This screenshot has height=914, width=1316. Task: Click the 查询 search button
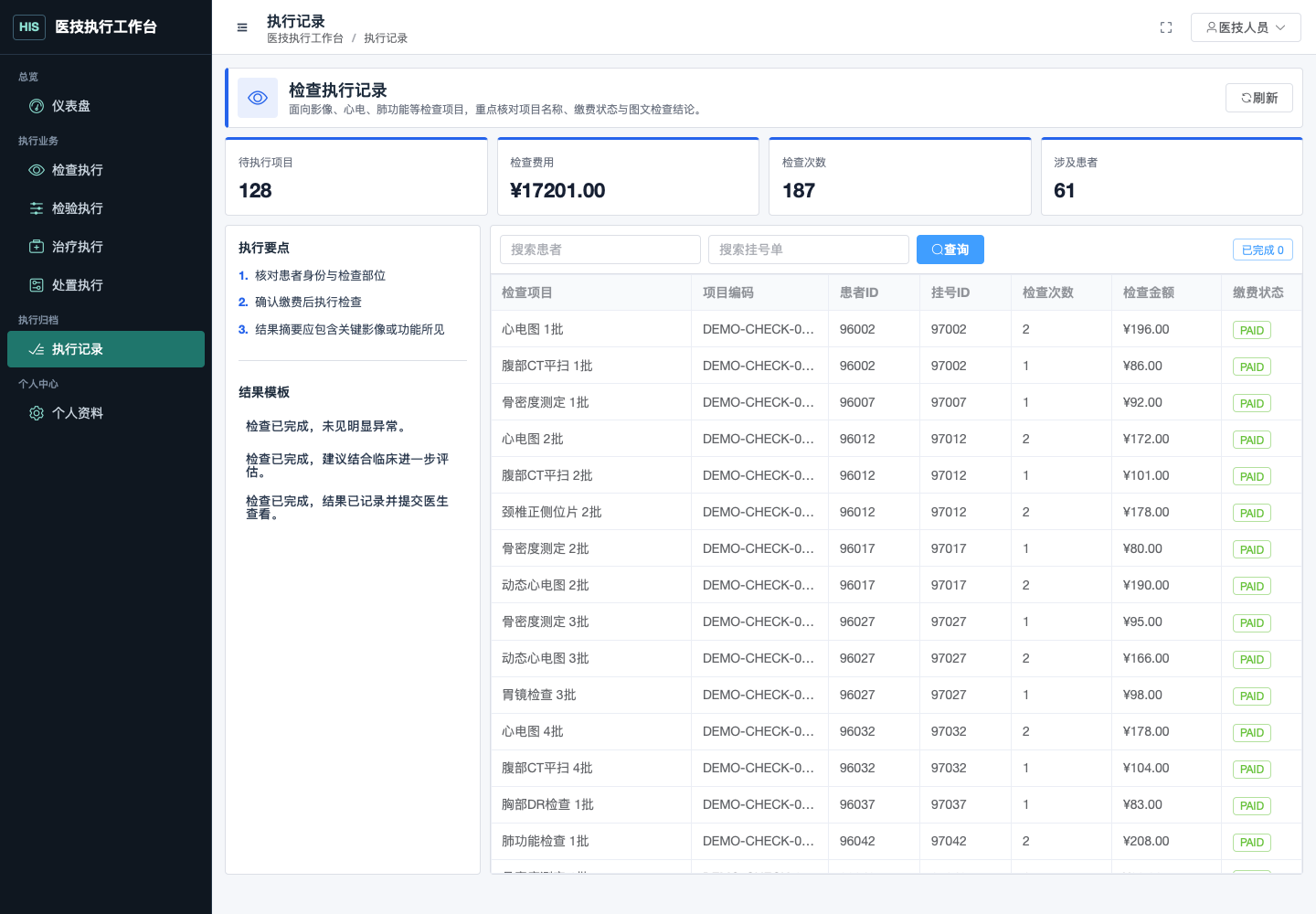(x=950, y=250)
